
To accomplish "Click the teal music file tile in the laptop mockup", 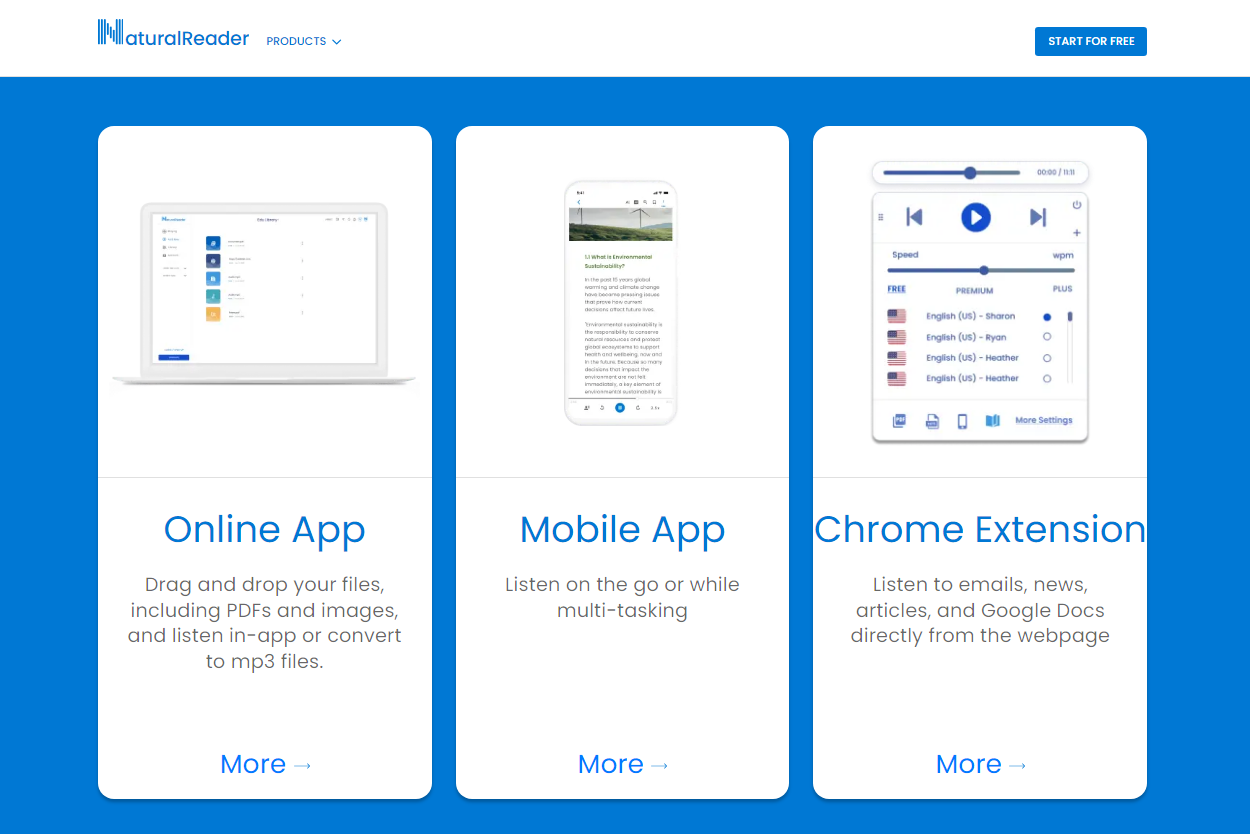I will pyautogui.click(x=213, y=296).
